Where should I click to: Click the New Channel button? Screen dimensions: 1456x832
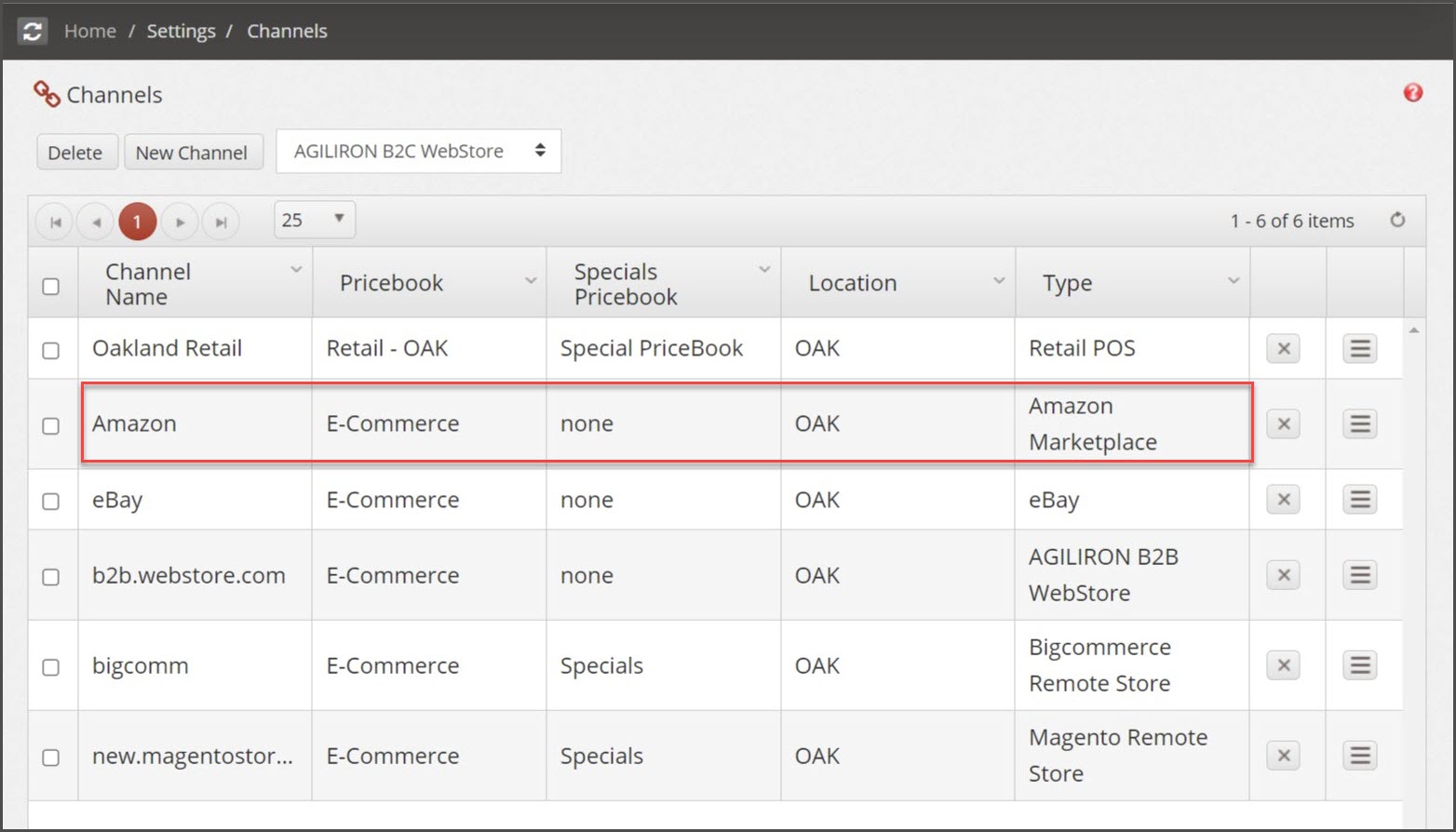click(x=192, y=152)
